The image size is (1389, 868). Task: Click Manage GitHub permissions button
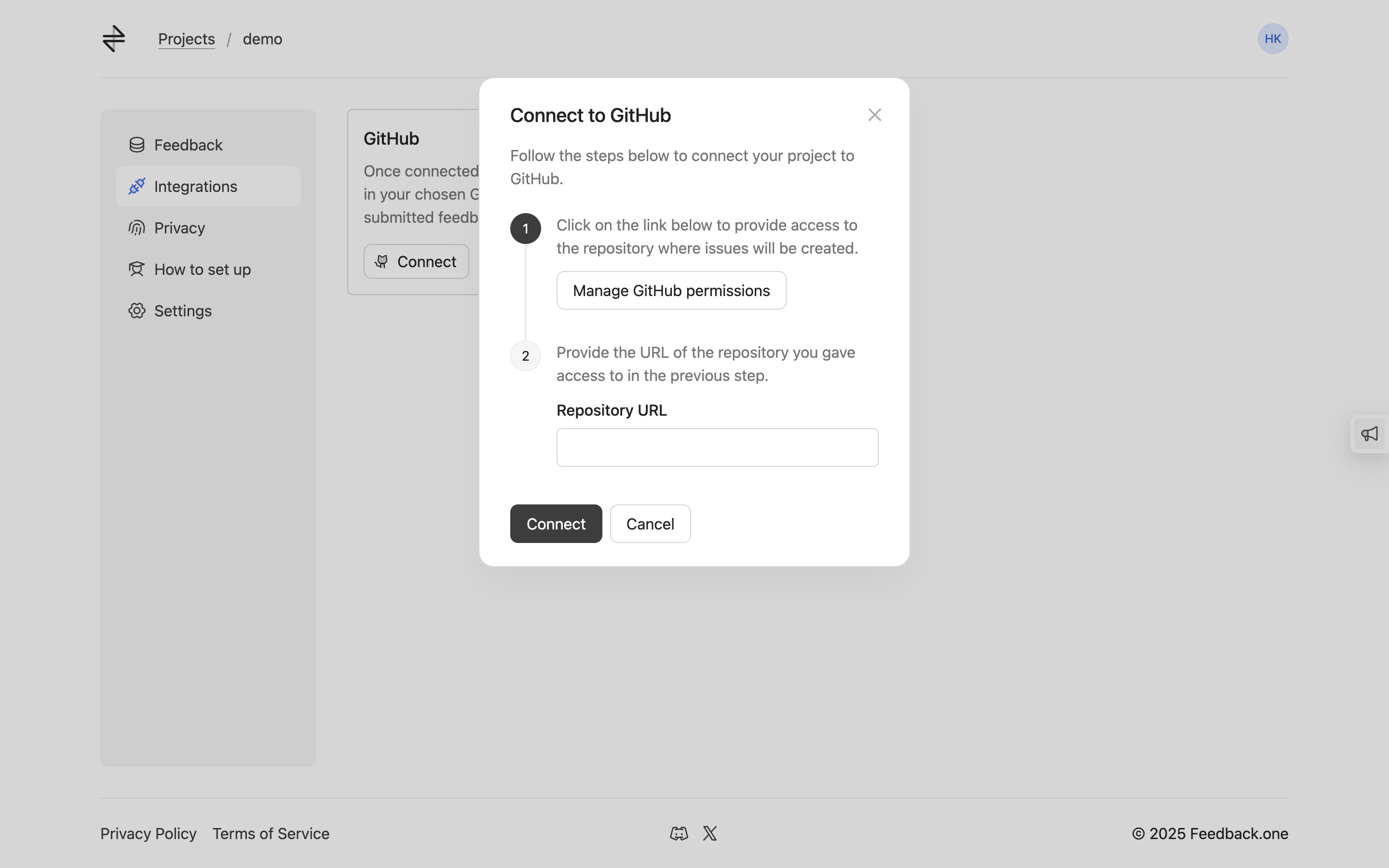pyautogui.click(x=671, y=290)
